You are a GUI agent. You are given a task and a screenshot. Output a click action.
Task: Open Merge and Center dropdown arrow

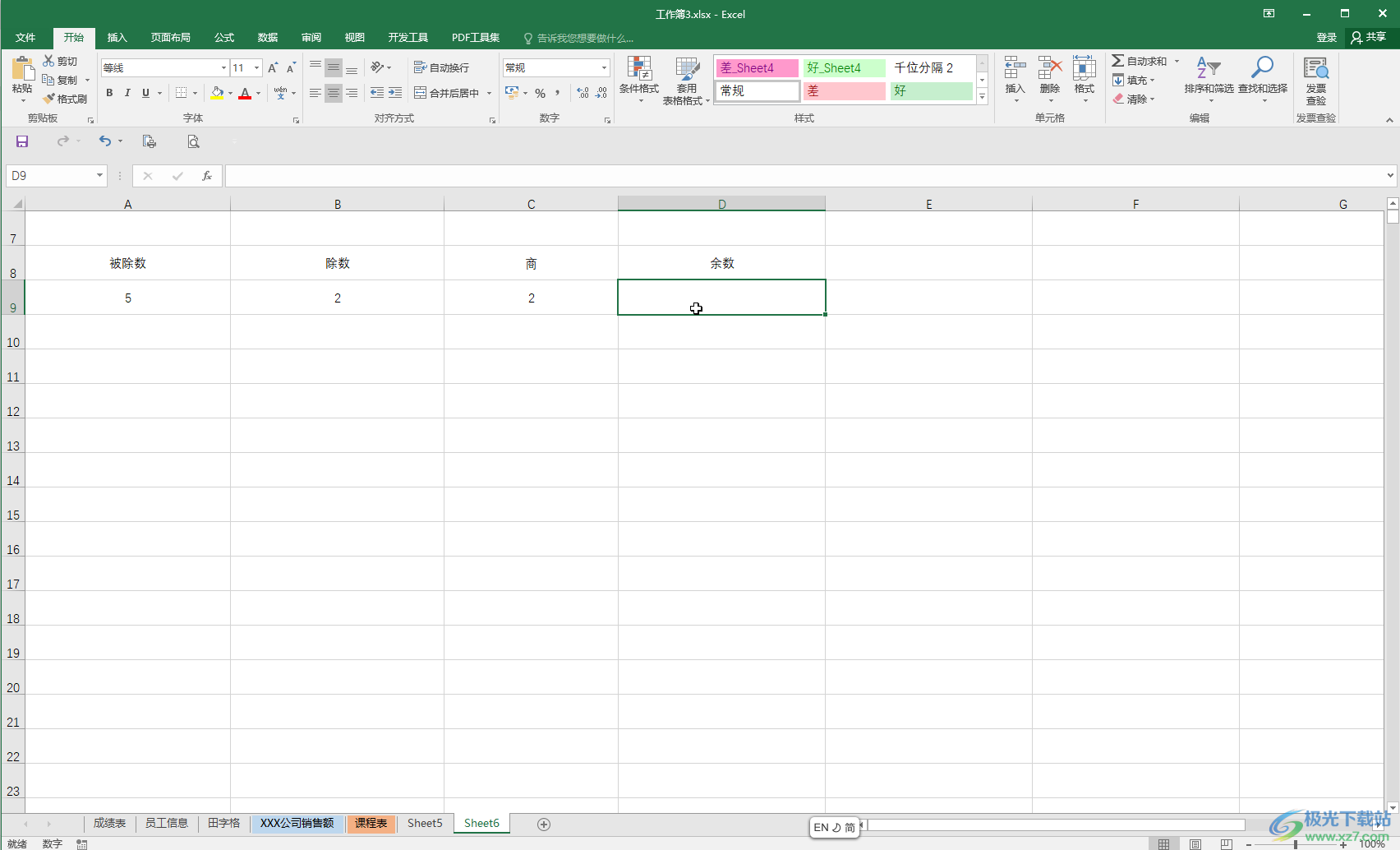[489, 93]
